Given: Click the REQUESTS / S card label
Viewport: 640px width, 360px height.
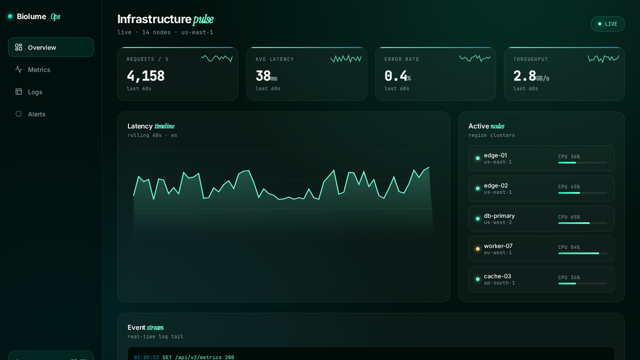Looking at the screenshot, I should pyautogui.click(x=147, y=59).
